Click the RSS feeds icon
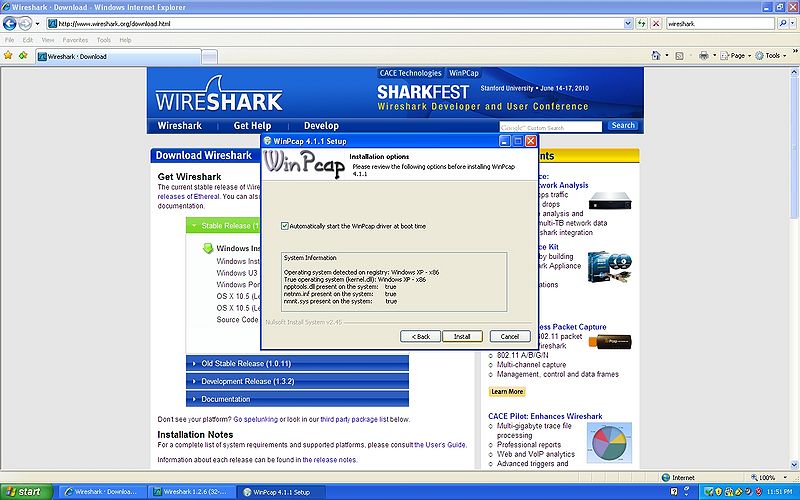 click(679, 56)
